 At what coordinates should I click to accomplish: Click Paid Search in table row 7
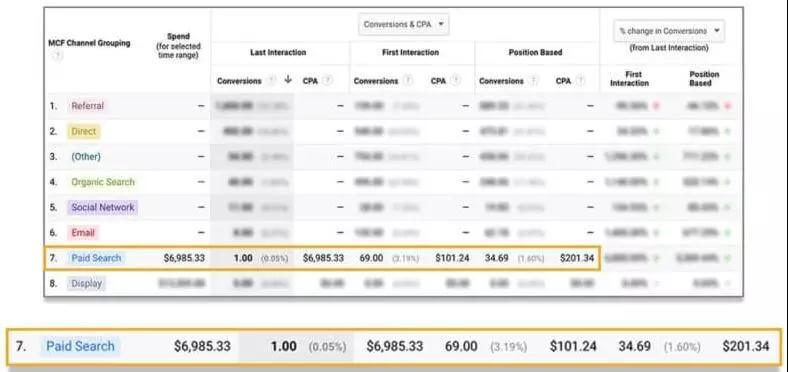96,258
